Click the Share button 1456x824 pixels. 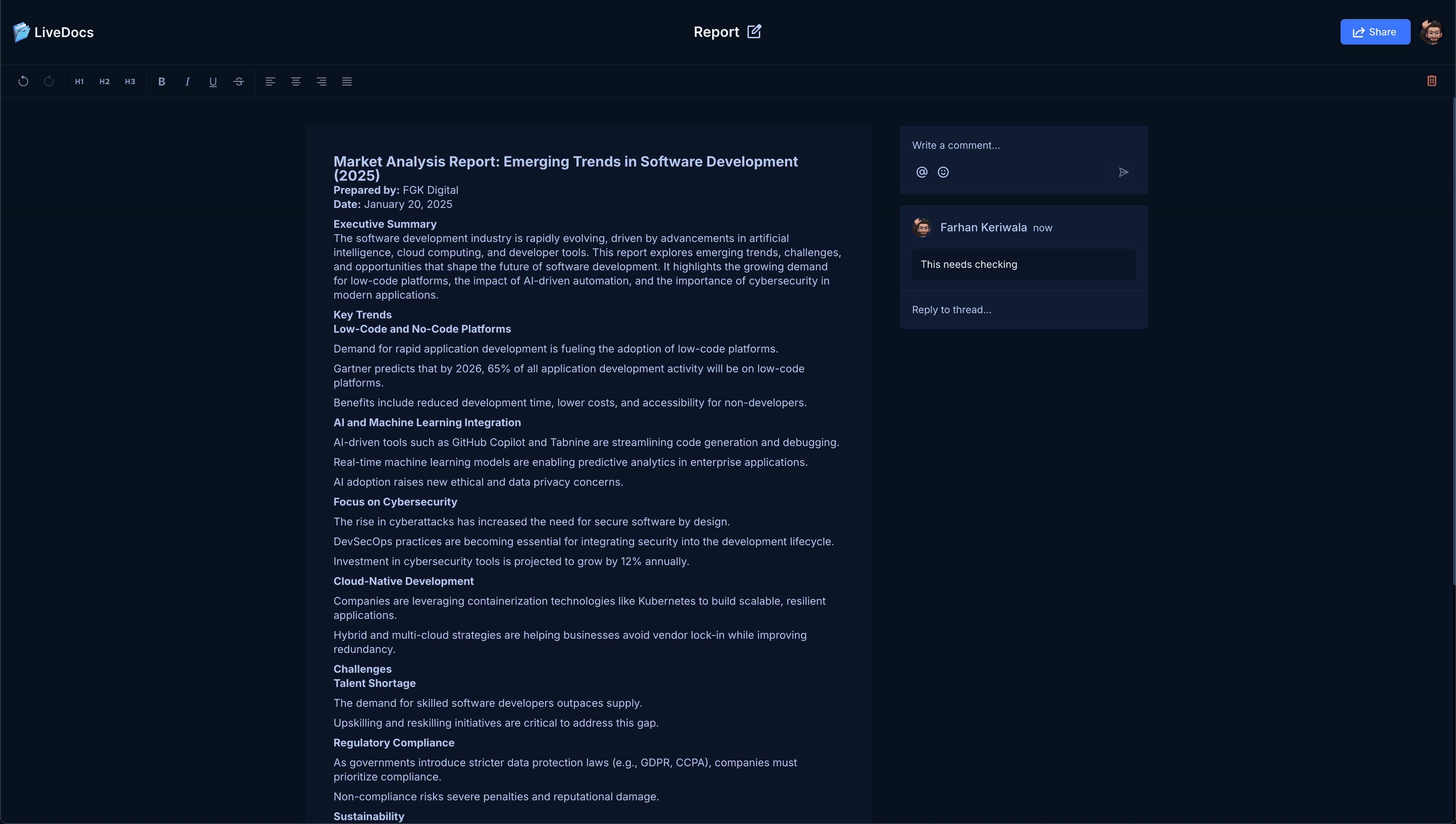click(1374, 32)
